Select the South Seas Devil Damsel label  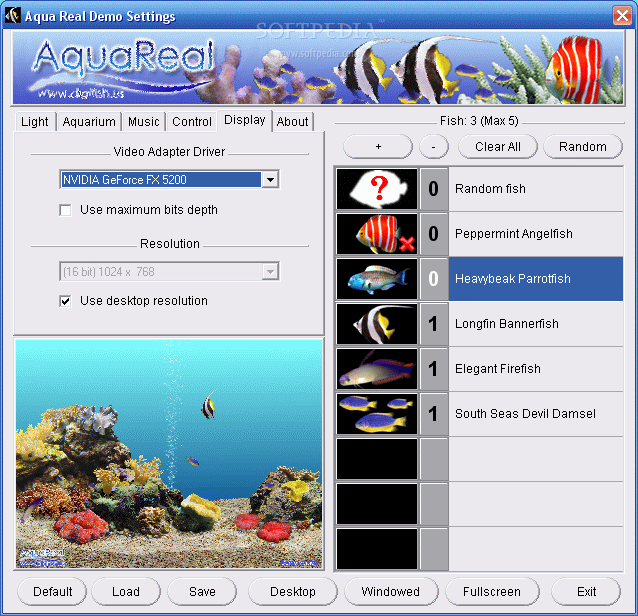[525, 414]
